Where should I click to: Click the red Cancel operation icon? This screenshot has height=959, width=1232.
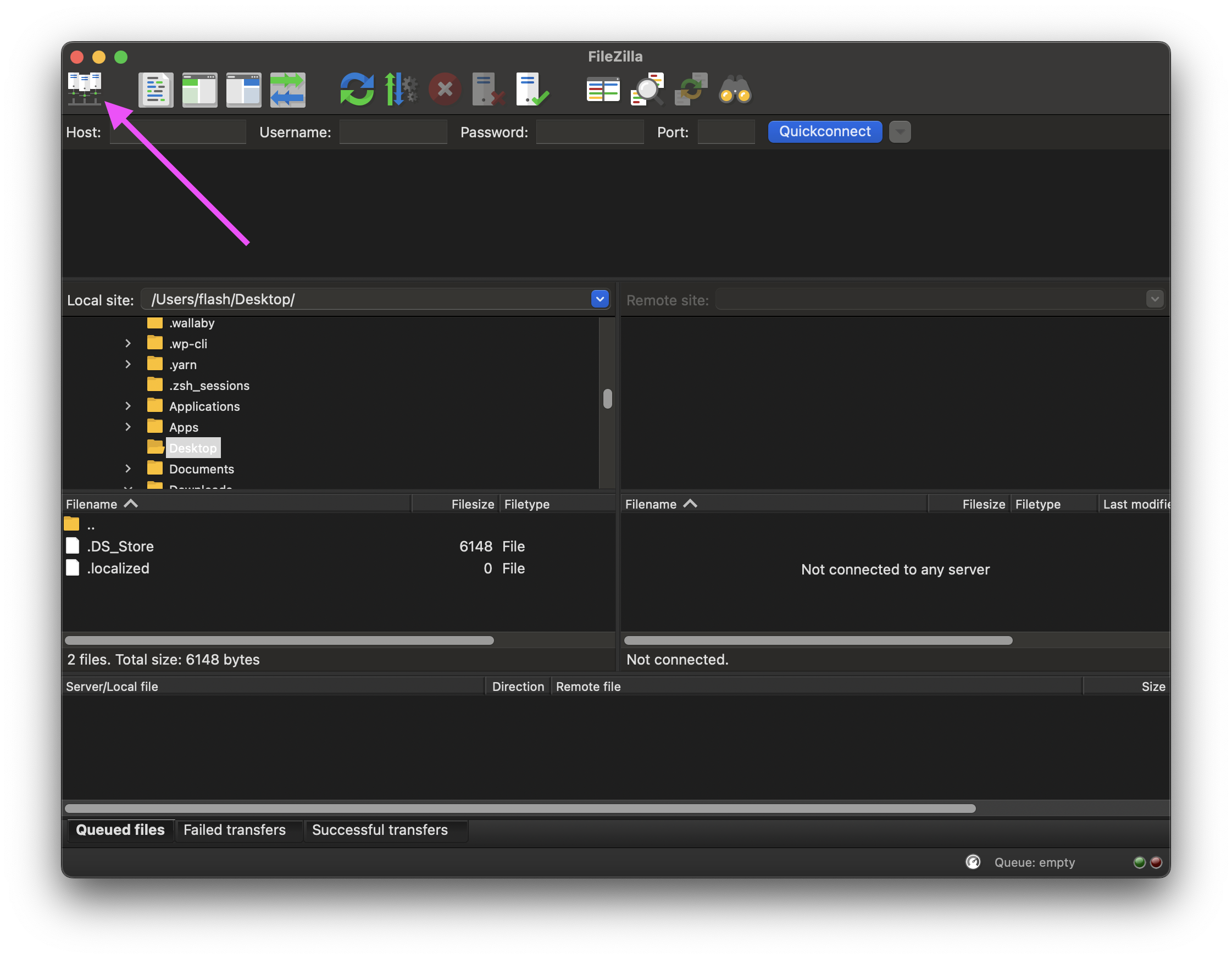[445, 90]
